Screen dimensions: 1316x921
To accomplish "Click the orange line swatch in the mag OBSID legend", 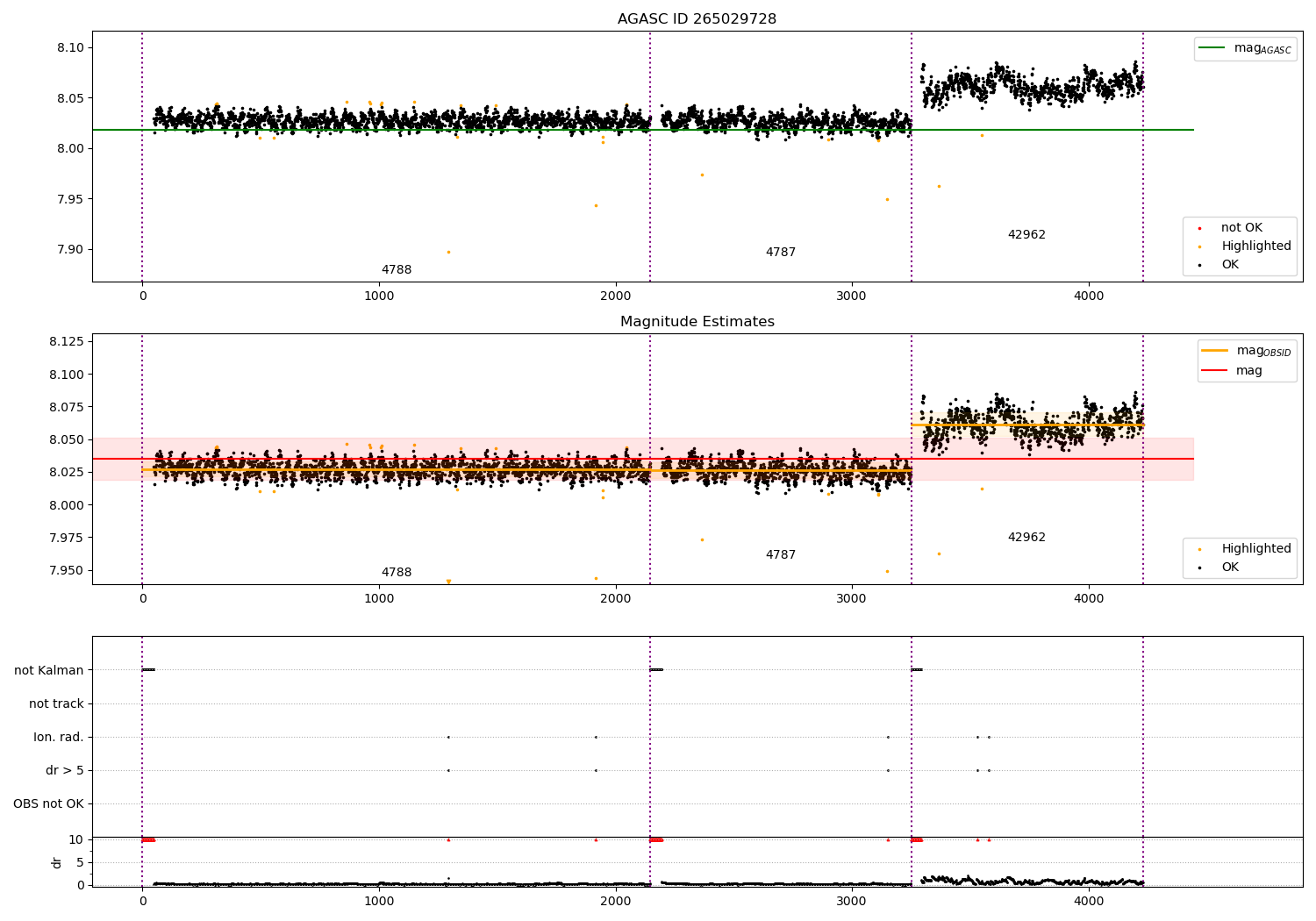I will pyautogui.click(x=1215, y=351).
